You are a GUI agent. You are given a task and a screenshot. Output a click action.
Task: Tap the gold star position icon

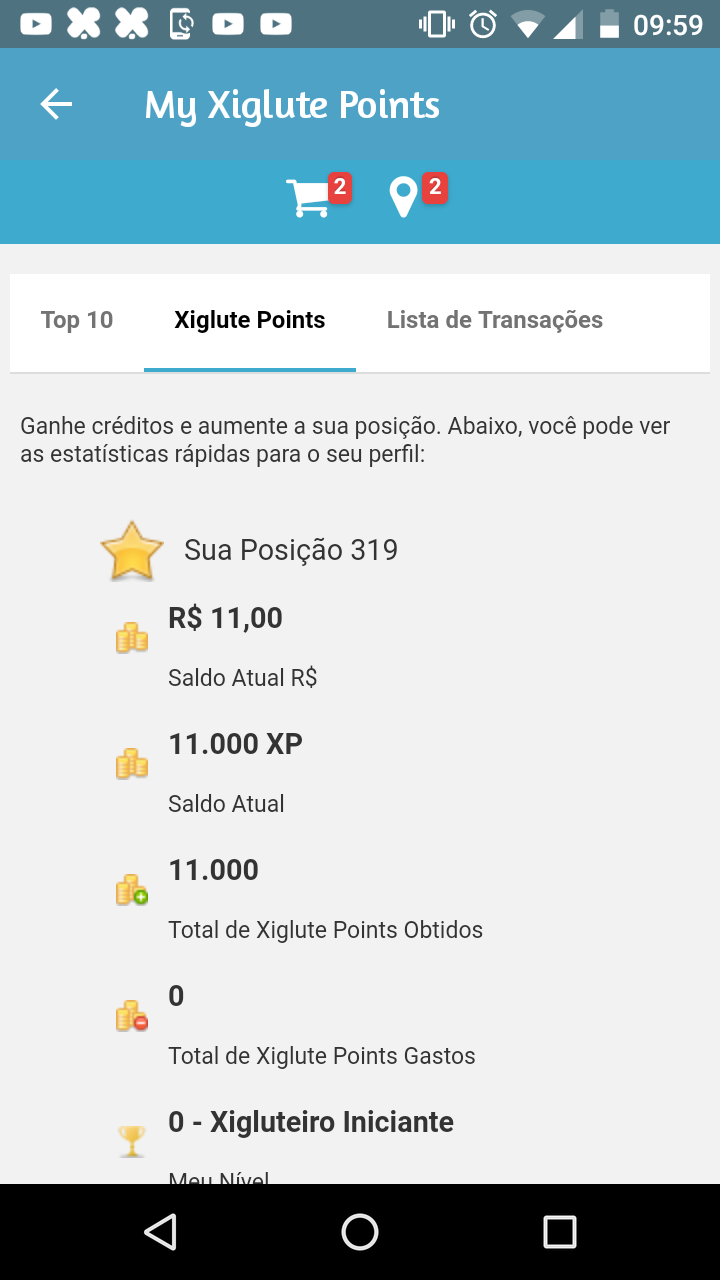[x=132, y=551]
